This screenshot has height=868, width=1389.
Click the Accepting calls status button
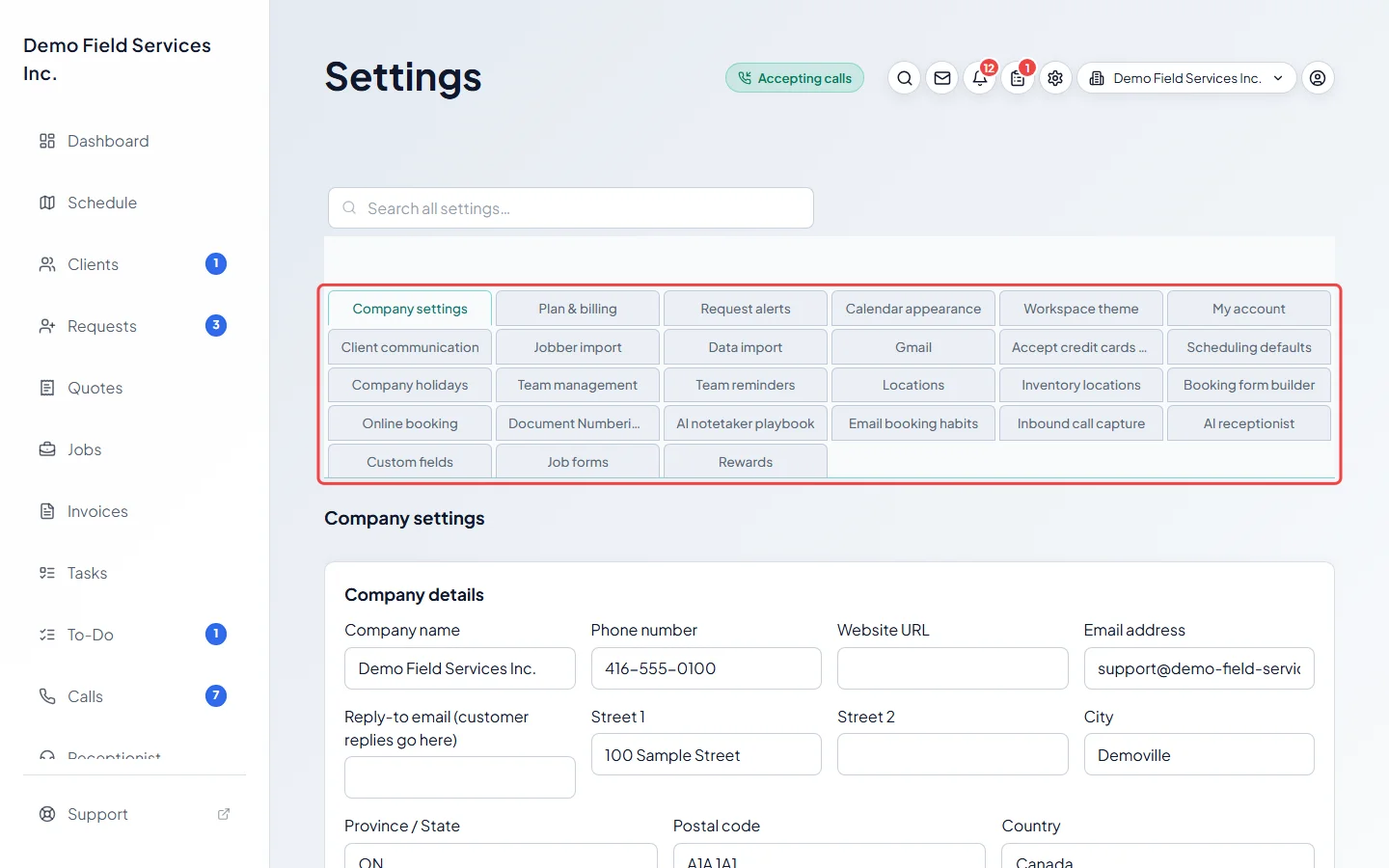coord(795,78)
